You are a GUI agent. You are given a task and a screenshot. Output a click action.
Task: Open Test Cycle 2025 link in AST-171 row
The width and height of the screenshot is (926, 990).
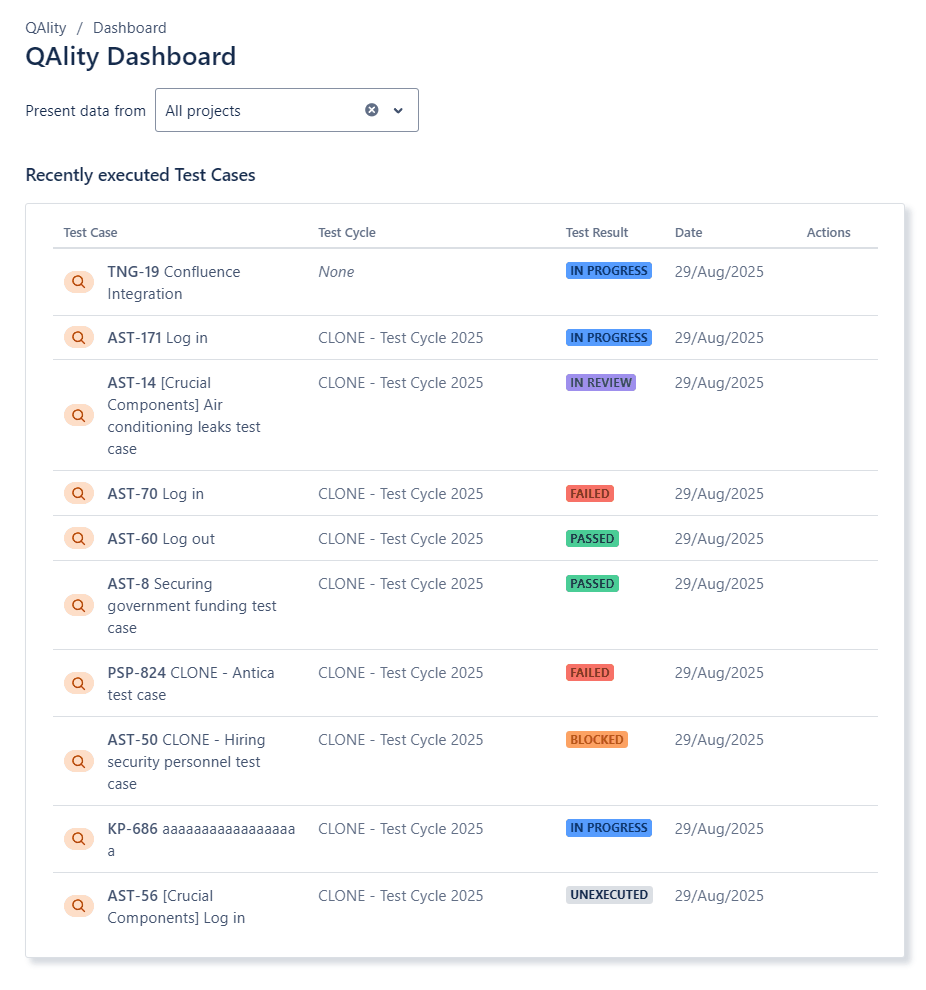[400, 338]
